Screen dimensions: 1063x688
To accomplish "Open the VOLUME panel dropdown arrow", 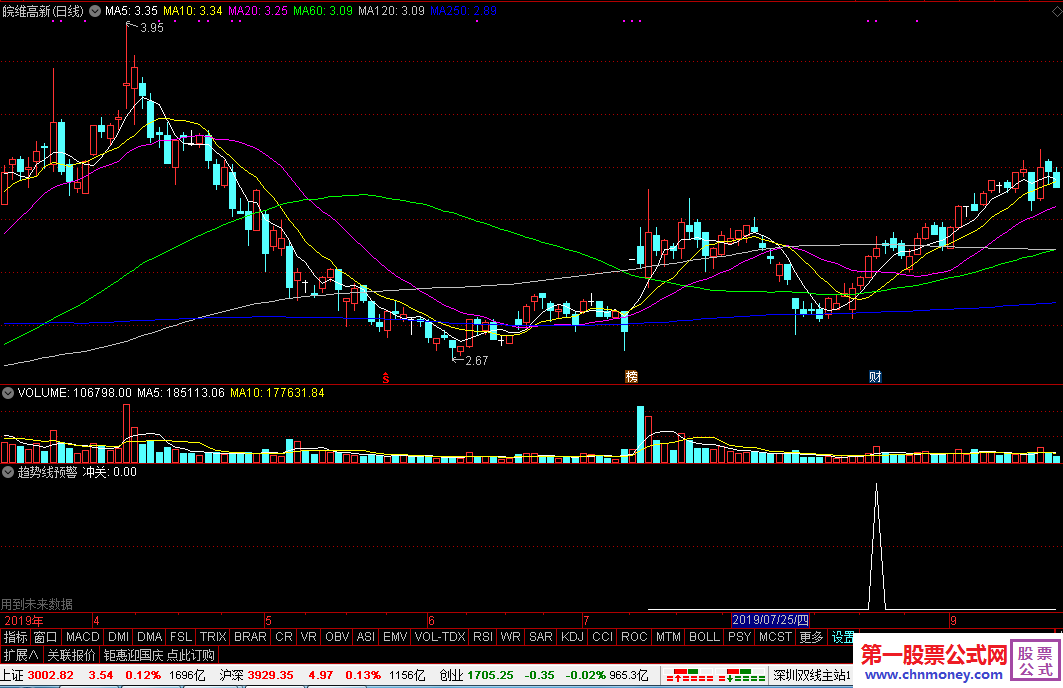I will 8,392.
